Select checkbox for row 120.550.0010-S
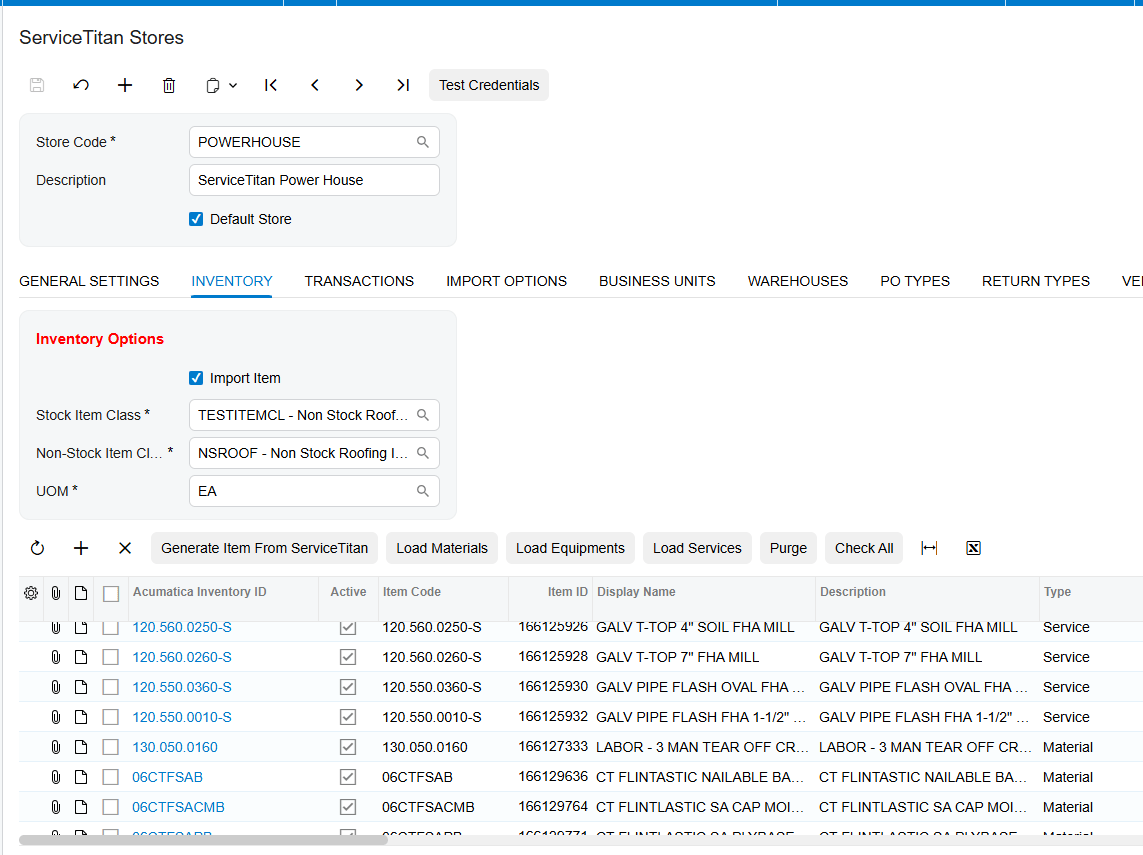The width and height of the screenshot is (1143, 855). point(111,717)
